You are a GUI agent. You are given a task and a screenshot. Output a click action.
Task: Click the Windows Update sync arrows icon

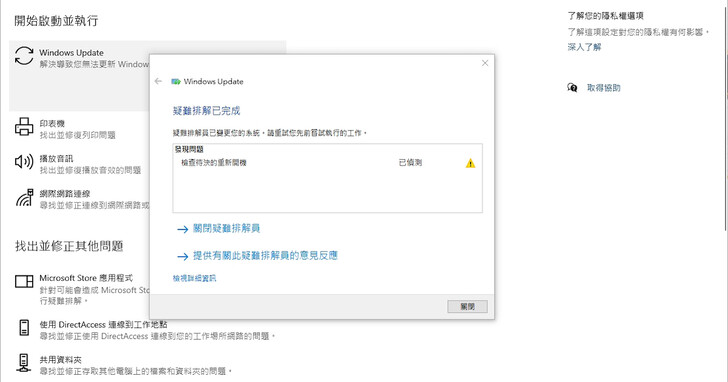point(24,56)
